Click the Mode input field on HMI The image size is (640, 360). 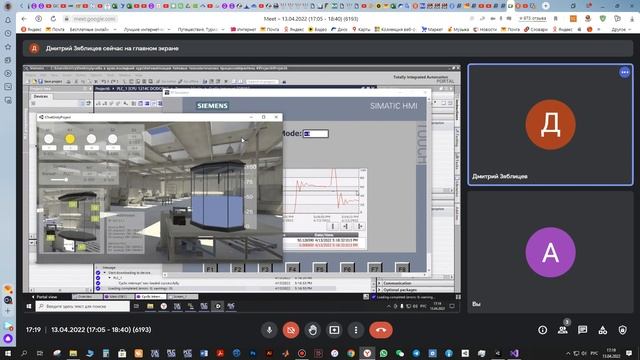pos(316,133)
